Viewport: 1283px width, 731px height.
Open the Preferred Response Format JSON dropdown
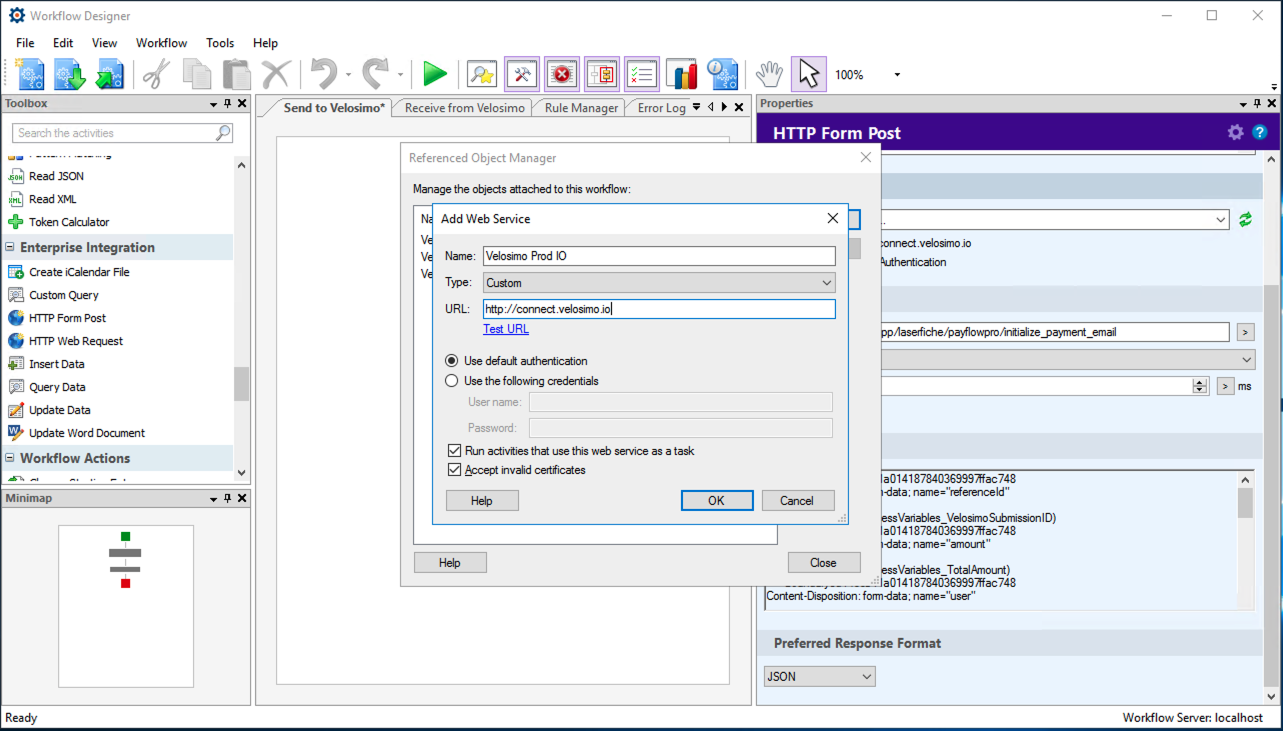click(x=820, y=677)
